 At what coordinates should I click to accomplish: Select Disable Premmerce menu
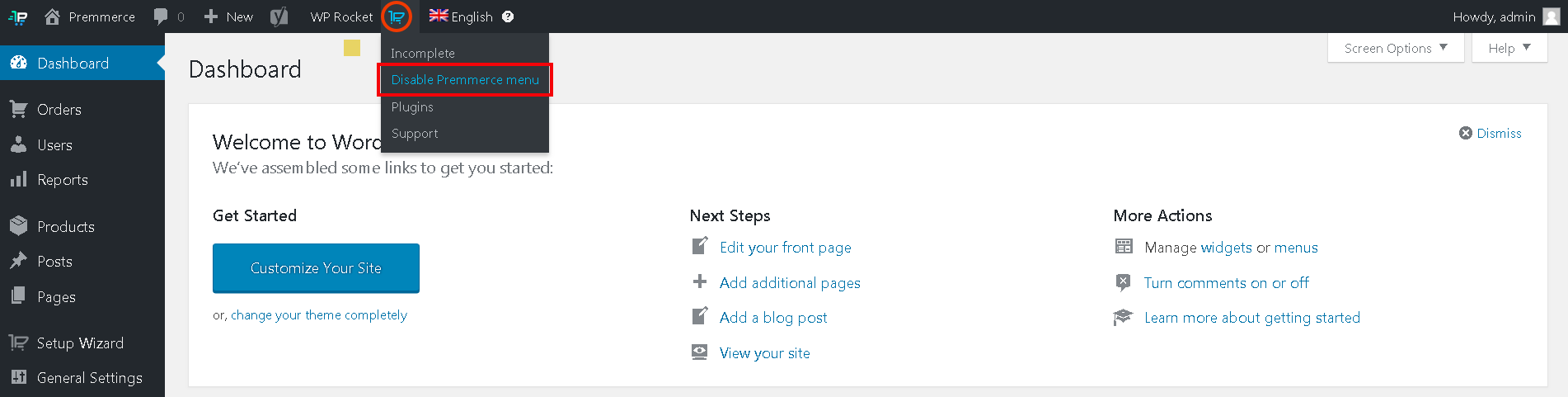pyautogui.click(x=465, y=80)
